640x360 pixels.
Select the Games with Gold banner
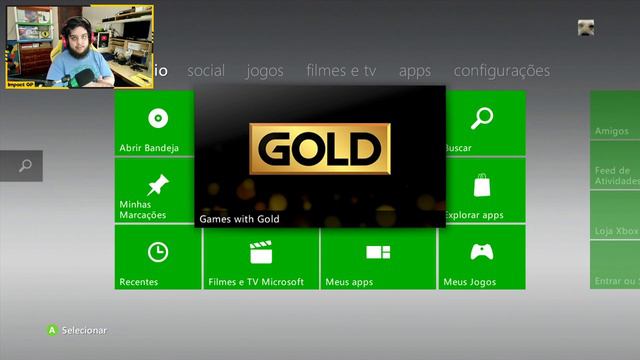point(320,156)
